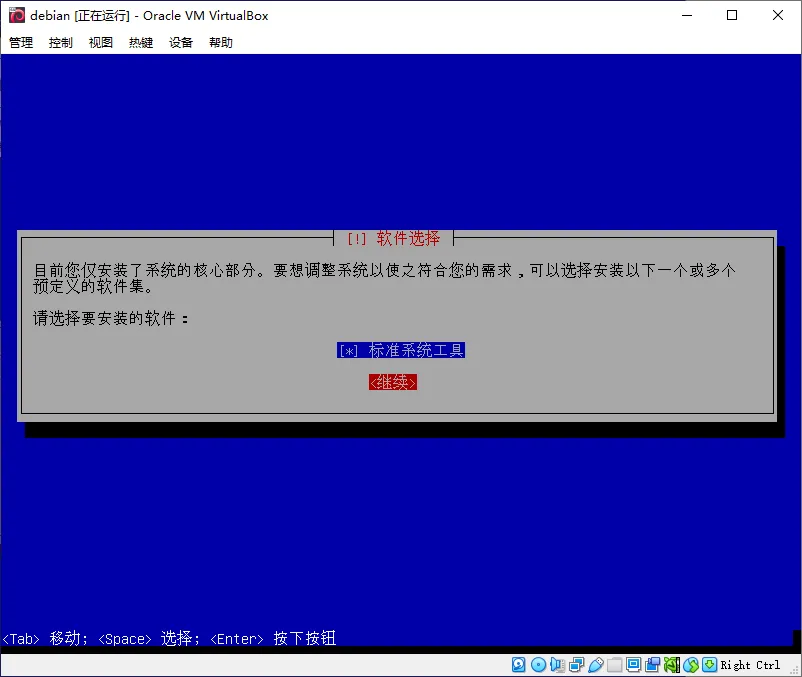
Task: Click the Right Ctrl host key label
Action: (750, 665)
